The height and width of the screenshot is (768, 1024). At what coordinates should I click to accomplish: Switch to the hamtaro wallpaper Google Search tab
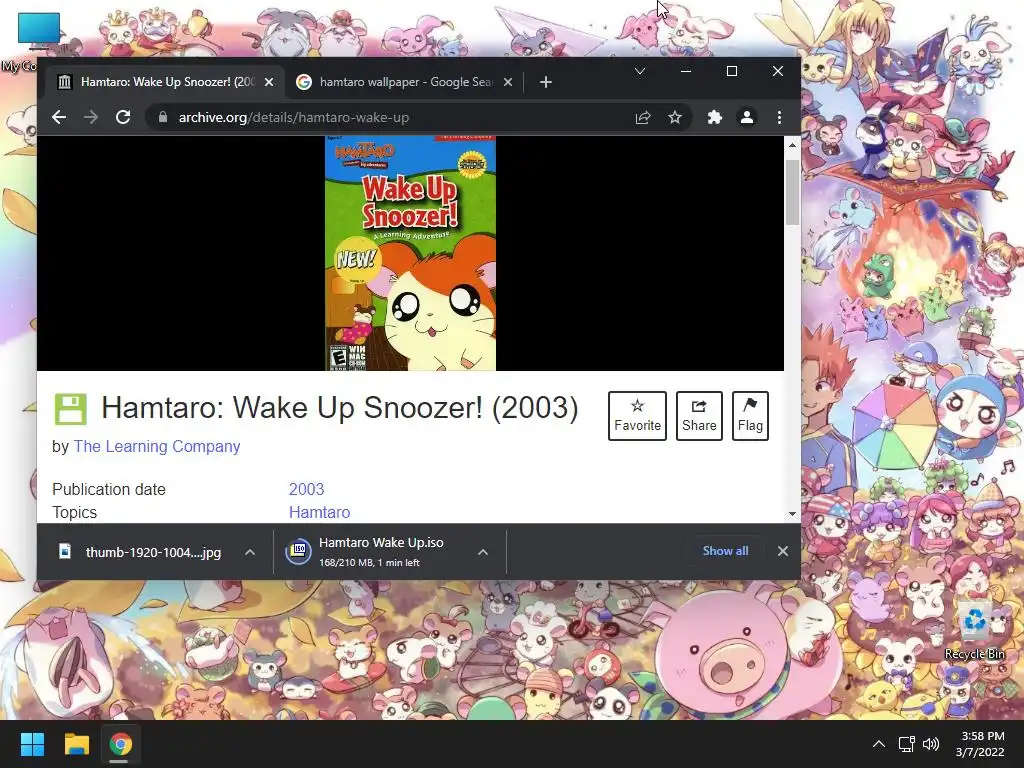point(405,82)
